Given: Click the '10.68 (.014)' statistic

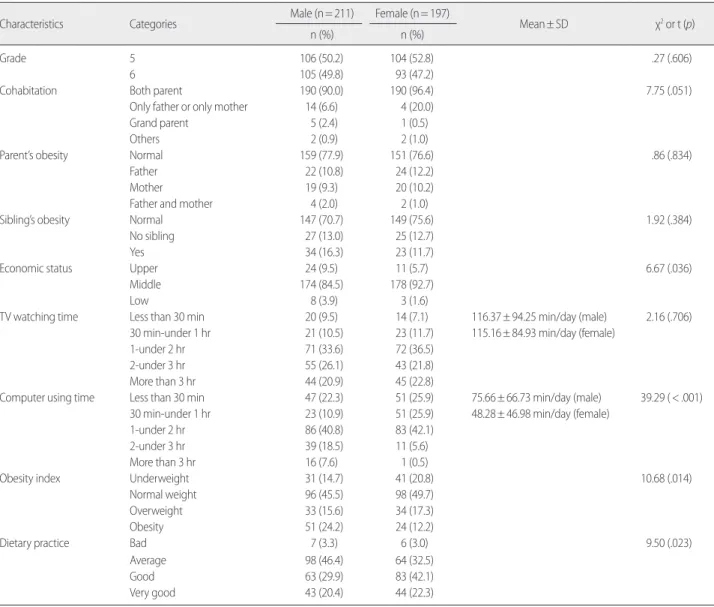Looking at the screenshot, I should [667, 479].
